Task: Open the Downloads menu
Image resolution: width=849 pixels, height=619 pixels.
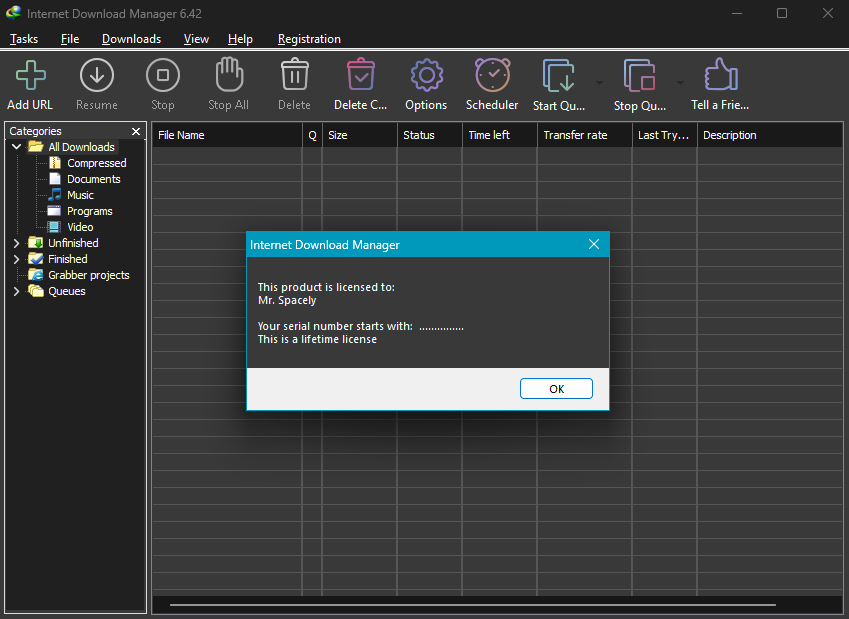Action: pyautogui.click(x=132, y=39)
